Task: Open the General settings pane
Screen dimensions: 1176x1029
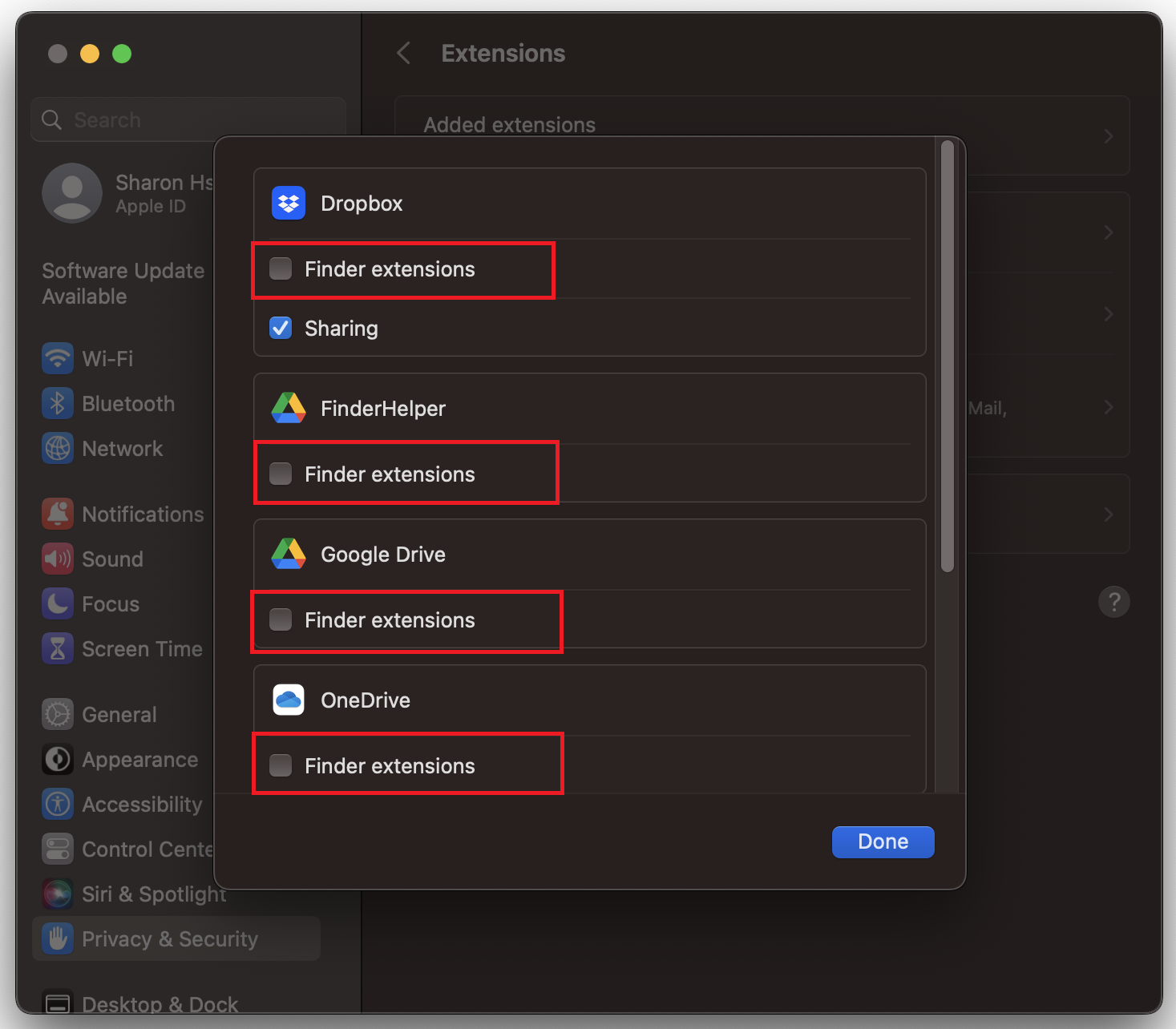Action: [x=119, y=715]
